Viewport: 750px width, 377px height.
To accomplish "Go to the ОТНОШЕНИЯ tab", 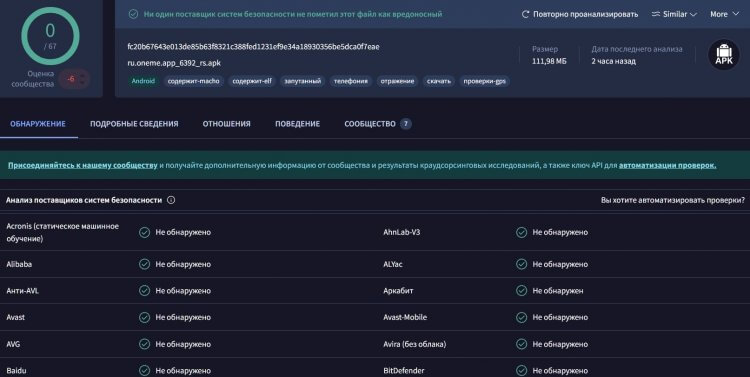I will [226, 124].
